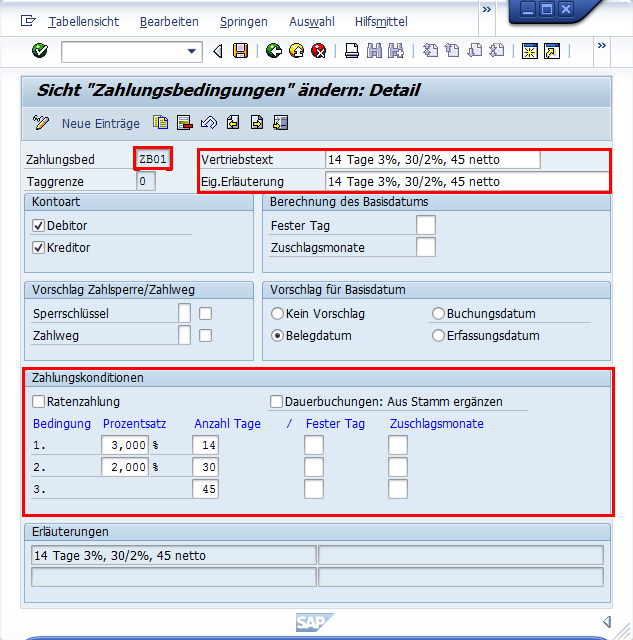Open the Bearbeiten menu
The width and height of the screenshot is (633, 640).
pyautogui.click(x=169, y=22)
